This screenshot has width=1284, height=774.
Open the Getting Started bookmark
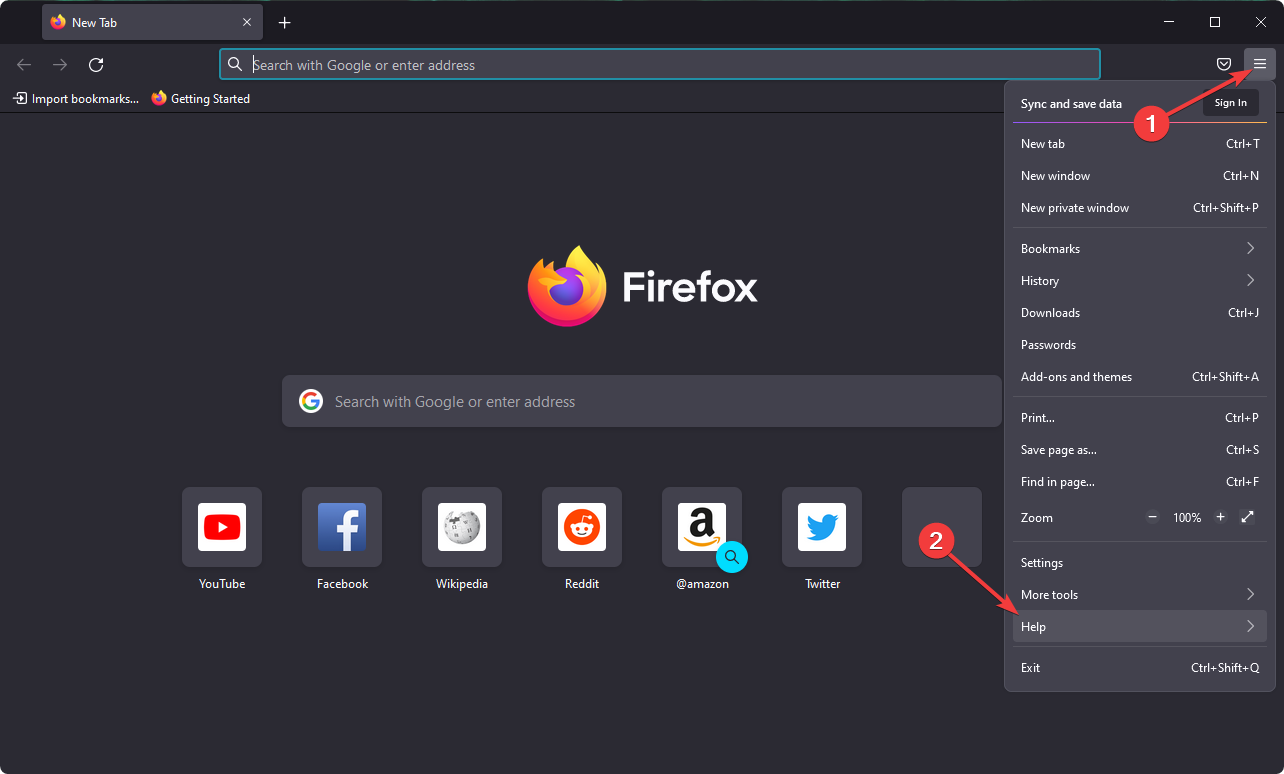coord(200,98)
